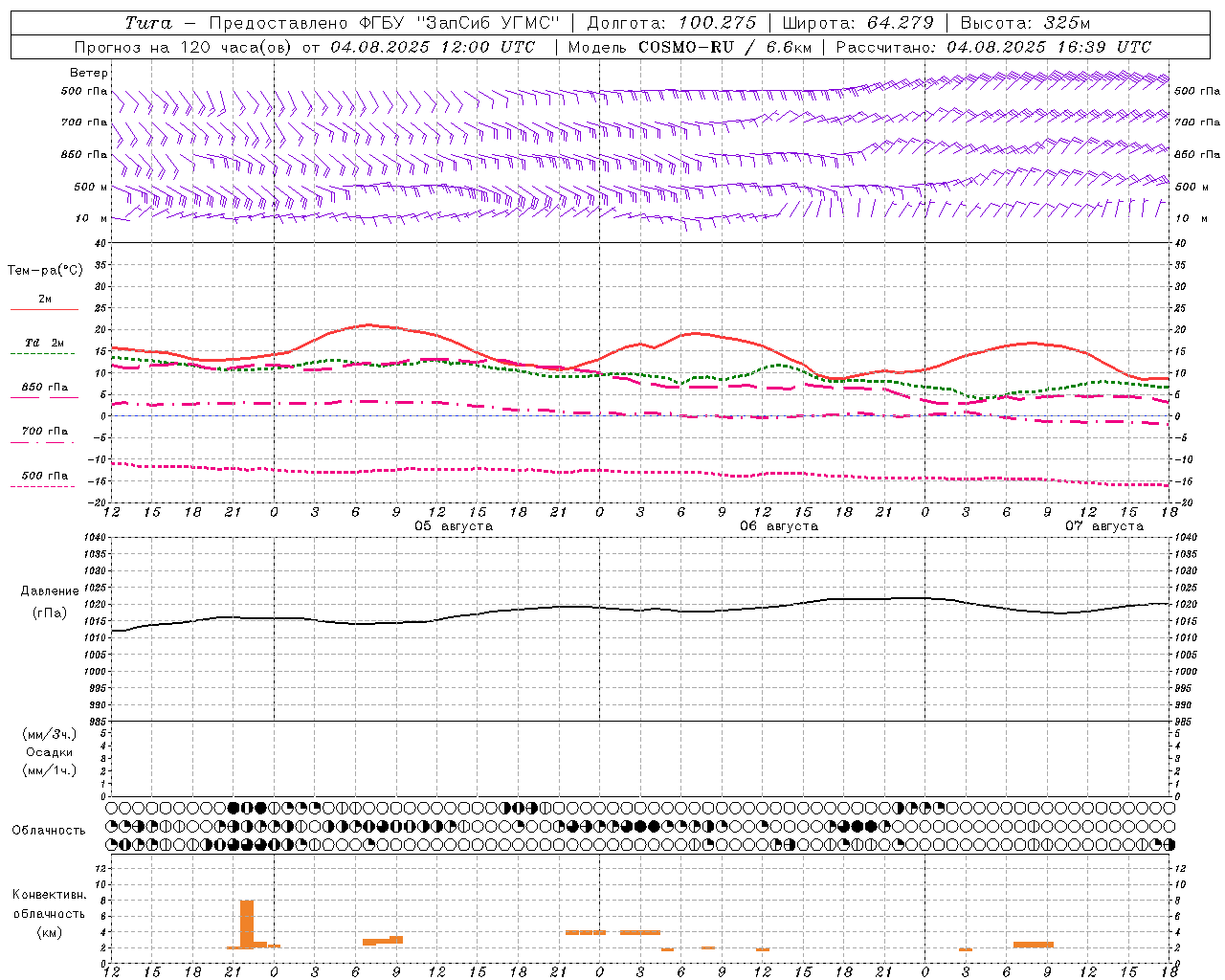Click the Конвективн. label
1225x980 pixels.
[50, 895]
